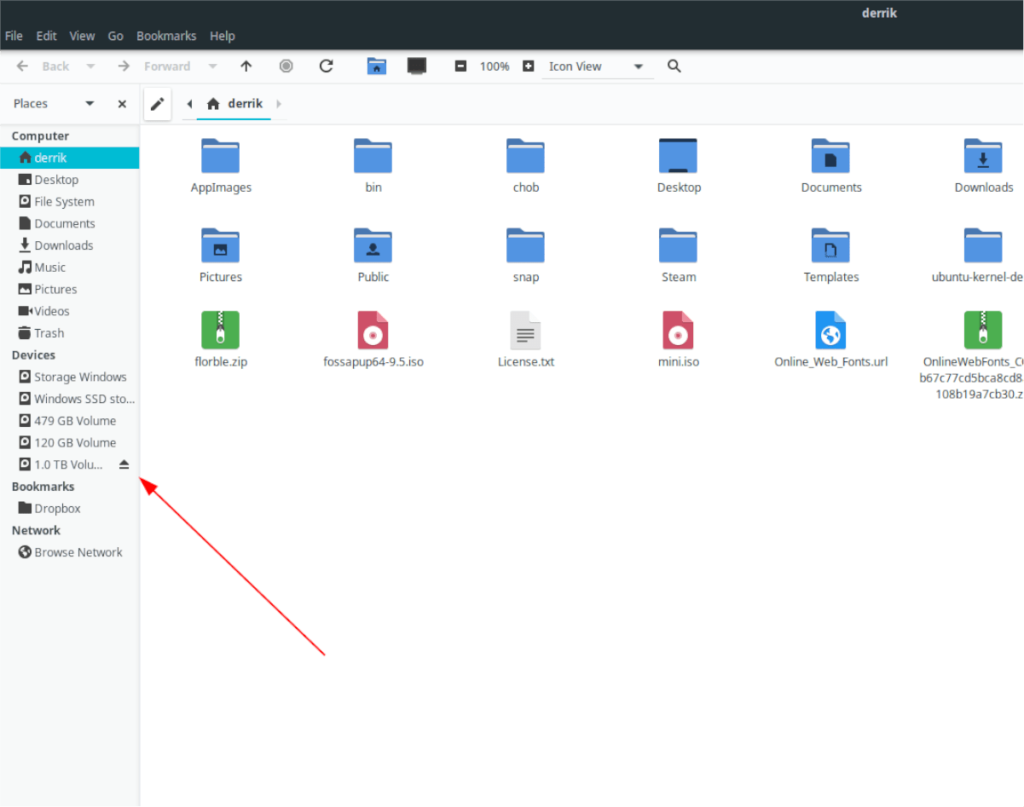
Task: Expand the Back history dropdown arrow
Action: [x=90, y=66]
